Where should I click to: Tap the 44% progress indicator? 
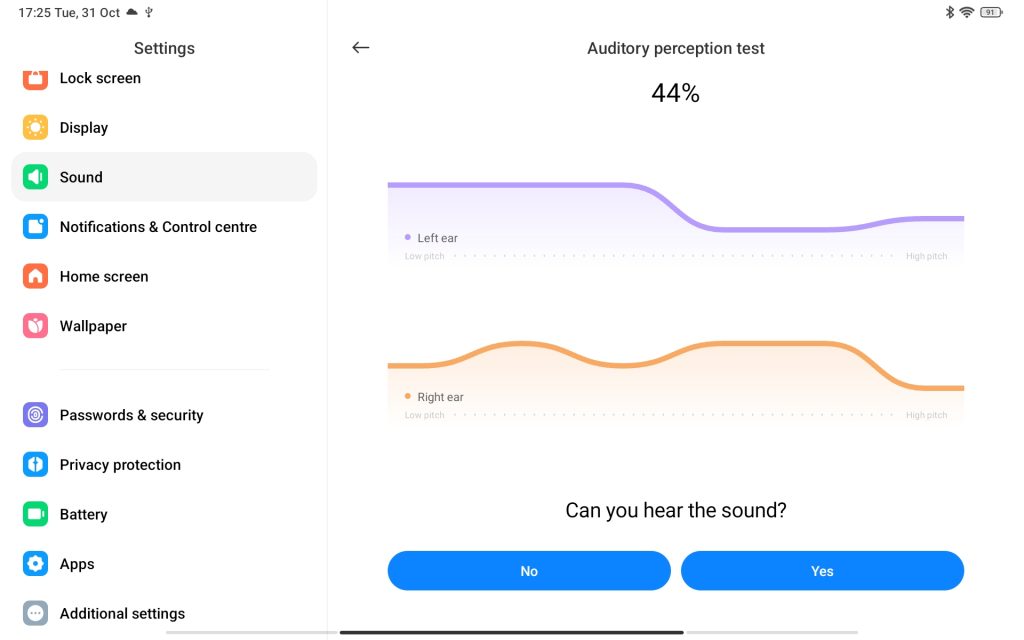pyautogui.click(x=676, y=94)
